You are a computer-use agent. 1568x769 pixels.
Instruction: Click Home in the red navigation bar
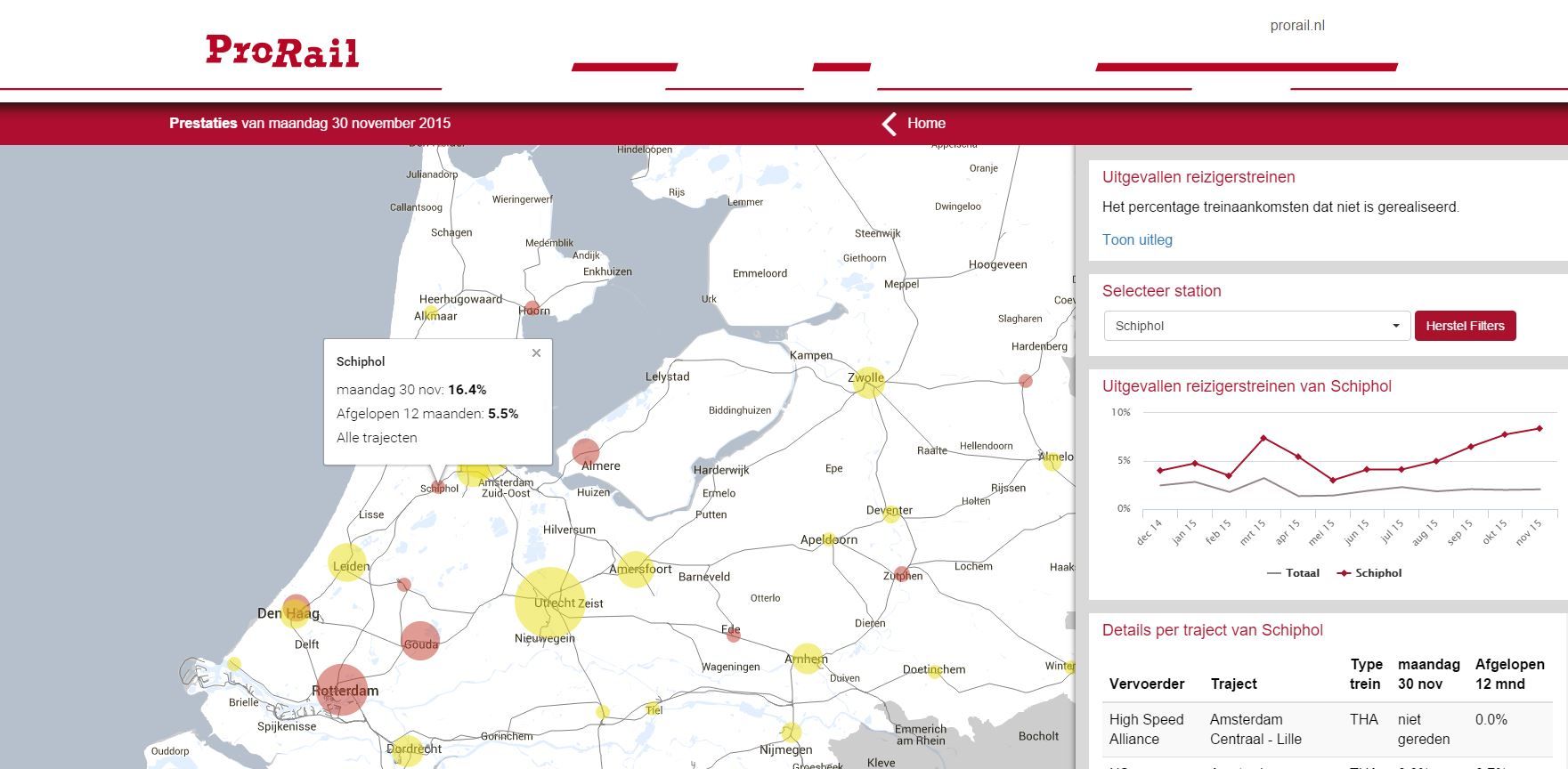pyautogui.click(x=926, y=124)
